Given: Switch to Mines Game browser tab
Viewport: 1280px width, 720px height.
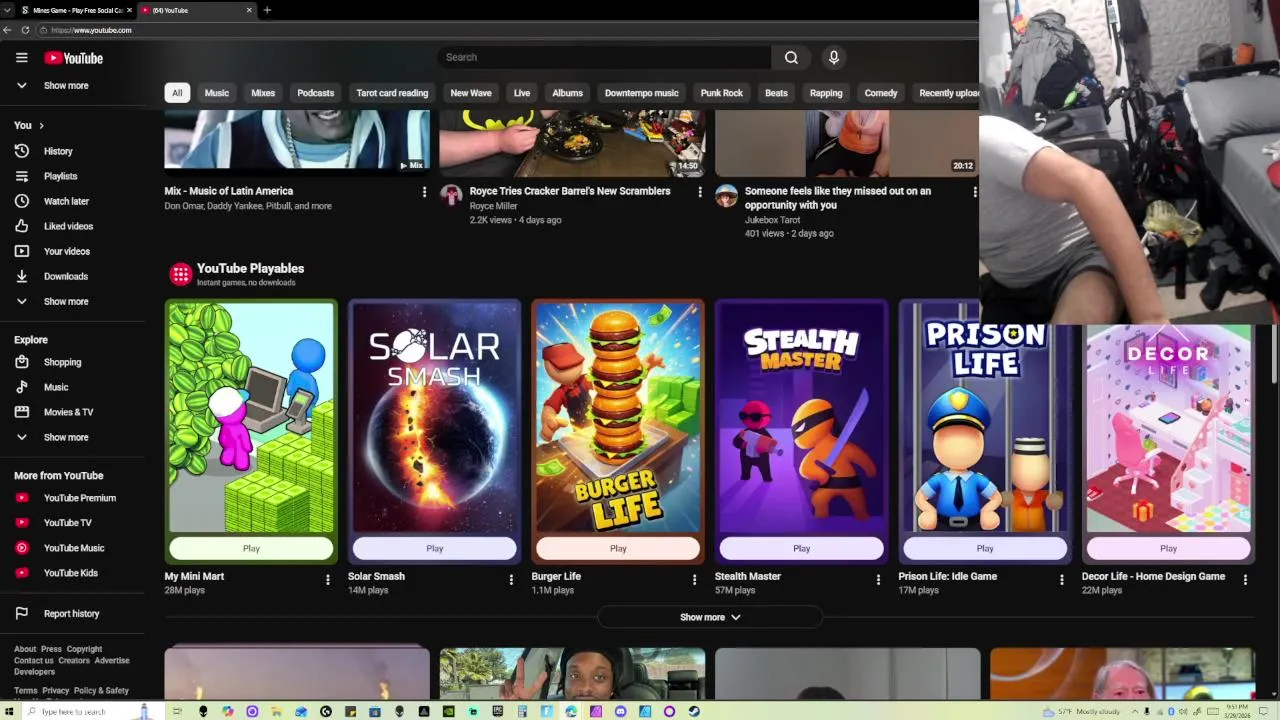Looking at the screenshot, I should click(76, 10).
